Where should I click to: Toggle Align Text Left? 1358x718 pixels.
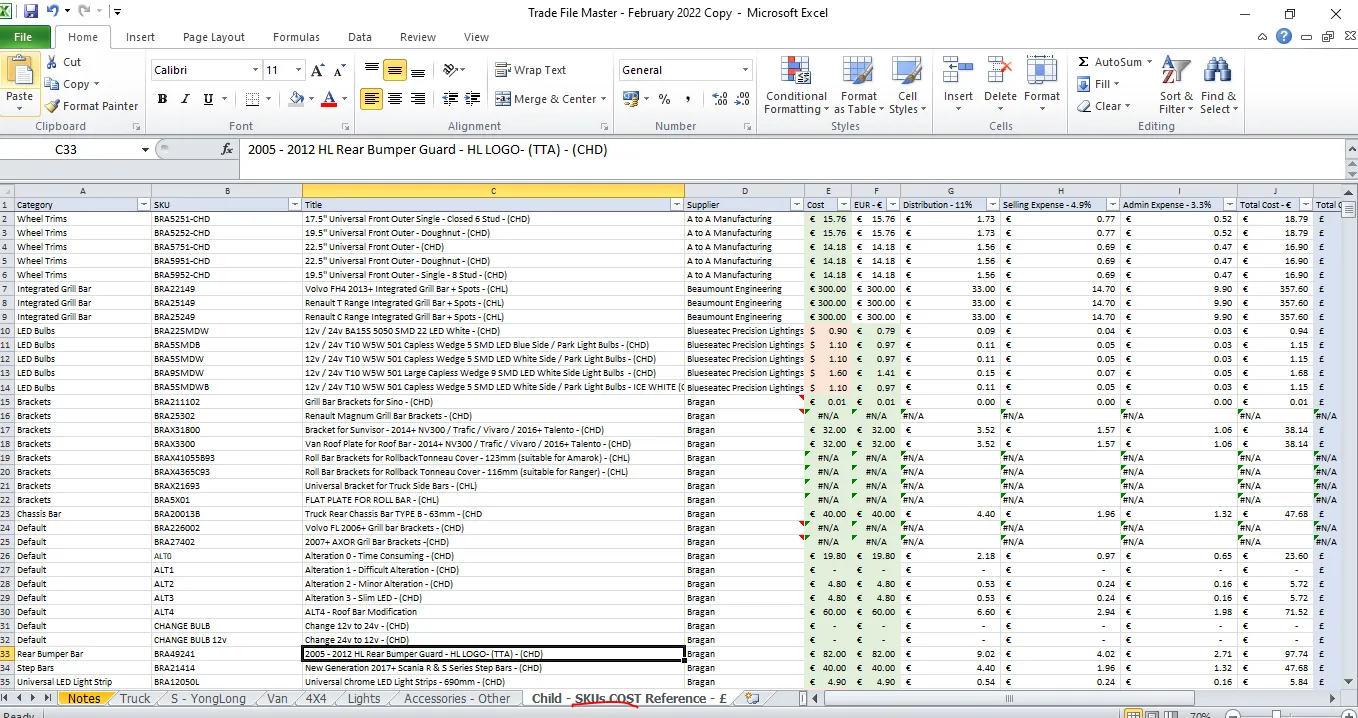coord(372,99)
